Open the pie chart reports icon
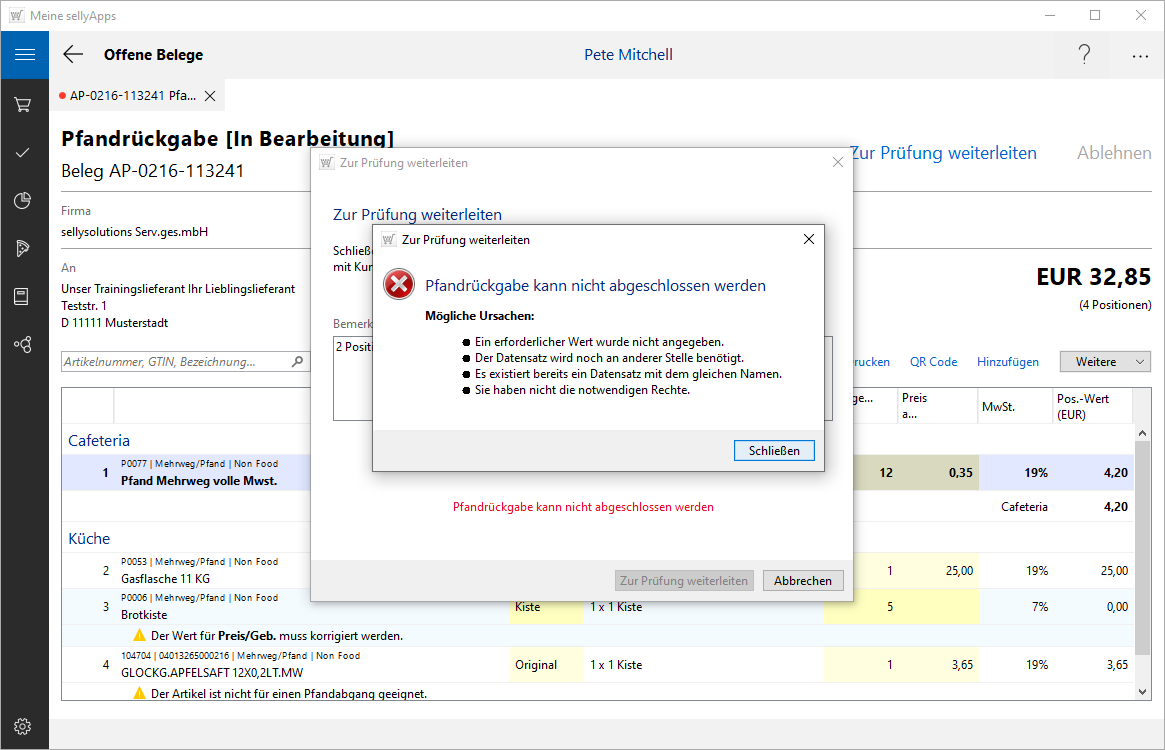1165x750 pixels. click(24, 200)
